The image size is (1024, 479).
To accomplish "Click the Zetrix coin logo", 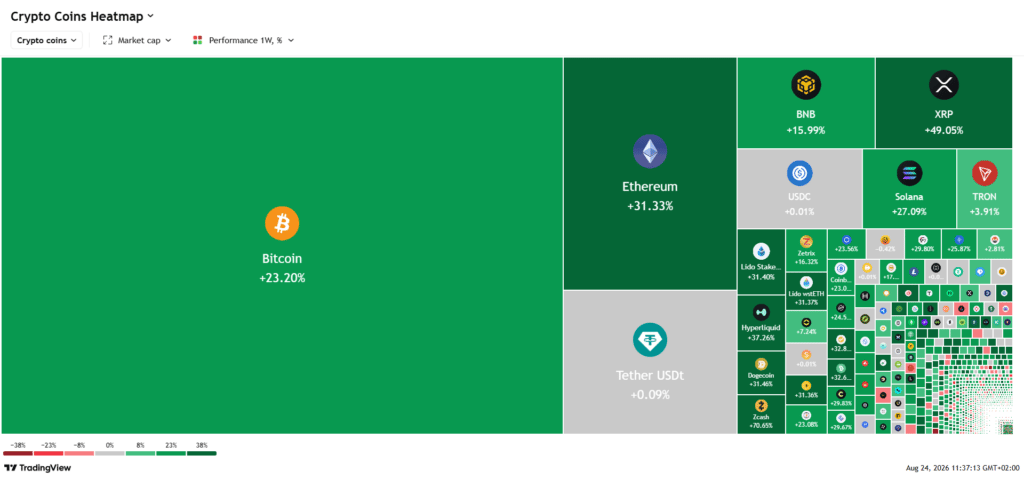I will (806, 241).
